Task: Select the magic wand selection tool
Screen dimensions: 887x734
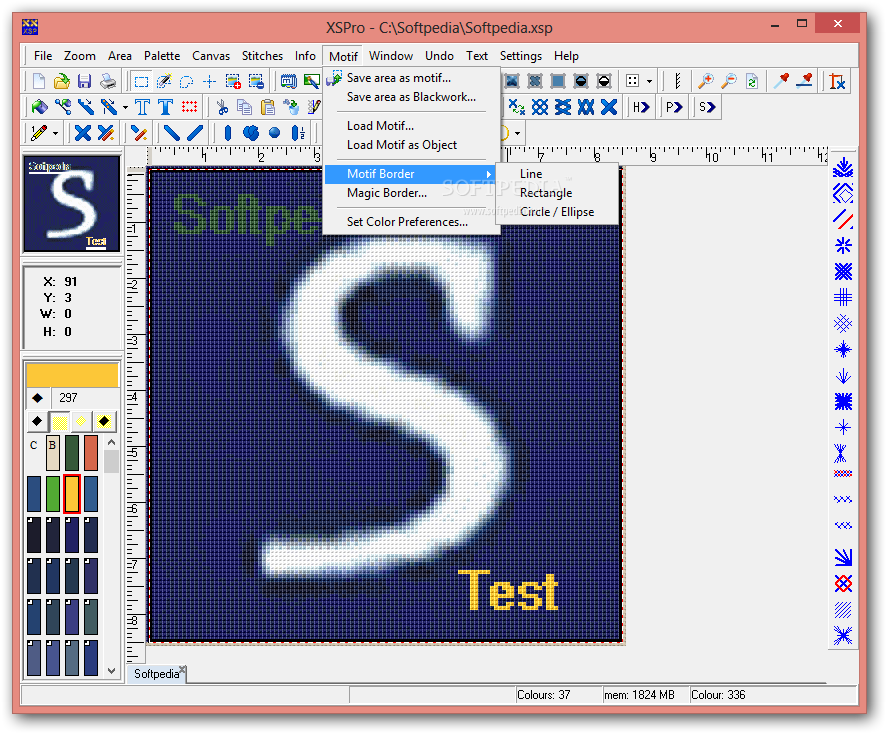Action: click(164, 81)
